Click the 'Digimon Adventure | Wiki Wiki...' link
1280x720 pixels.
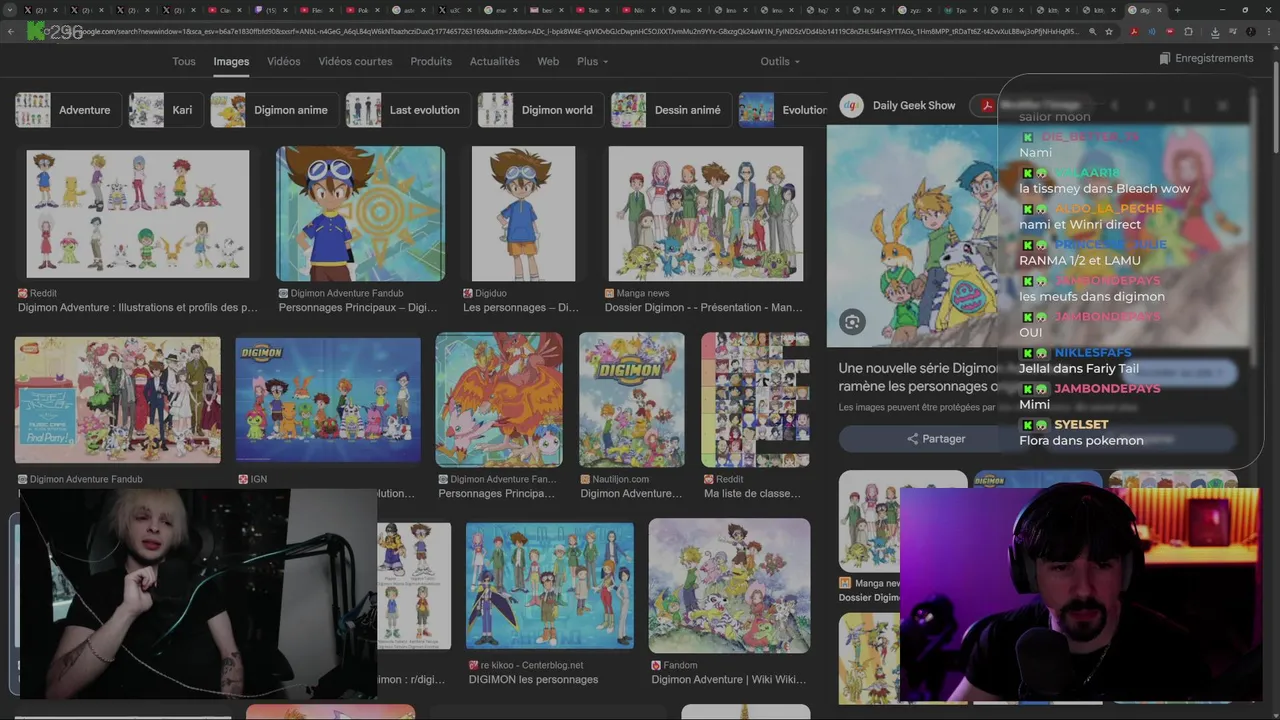click(729, 680)
